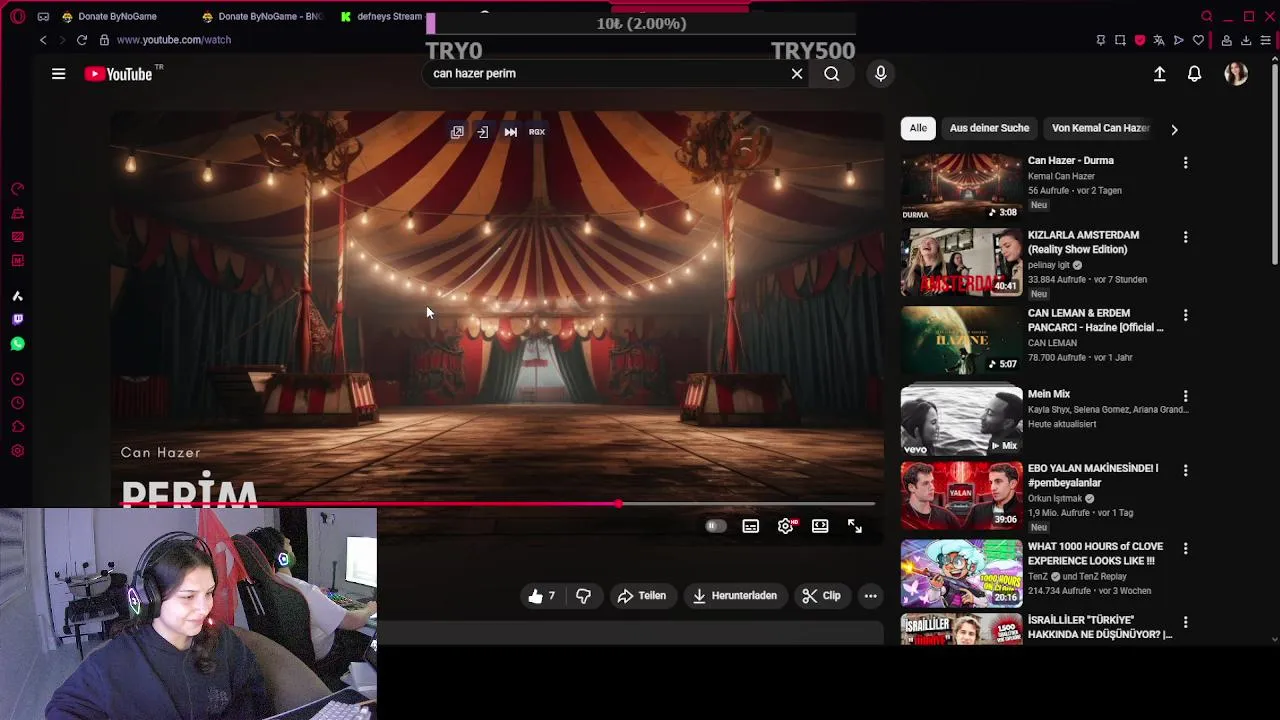This screenshot has width=1280, height=720.
Task: Click the skip-next icon atop video
Action: tap(510, 132)
